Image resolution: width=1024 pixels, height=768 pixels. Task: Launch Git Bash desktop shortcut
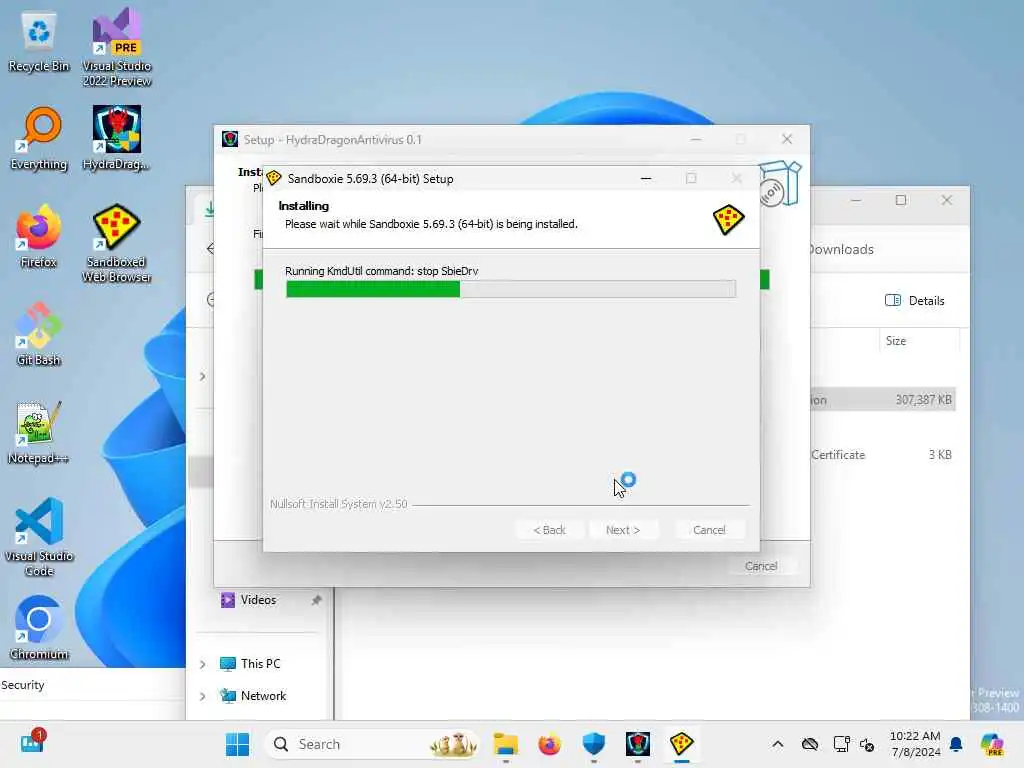click(x=39, y=334)
